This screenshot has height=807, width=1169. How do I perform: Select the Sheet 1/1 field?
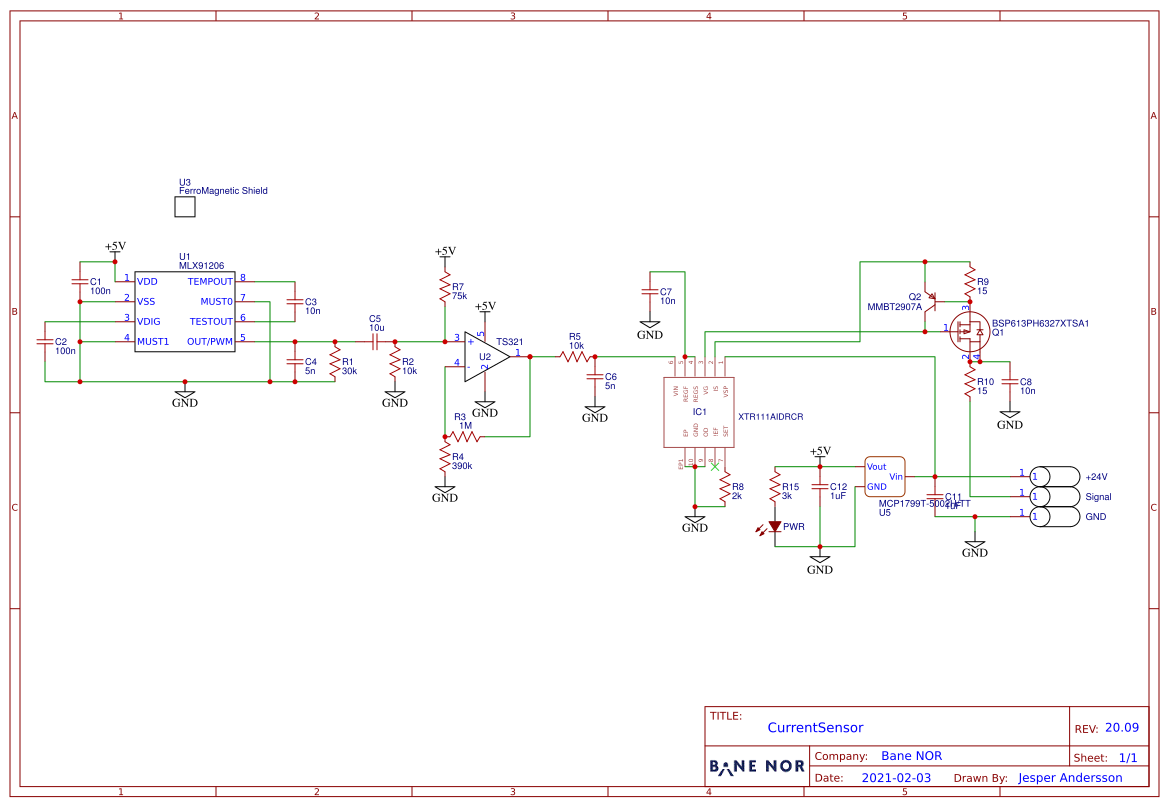[1129, 757]
